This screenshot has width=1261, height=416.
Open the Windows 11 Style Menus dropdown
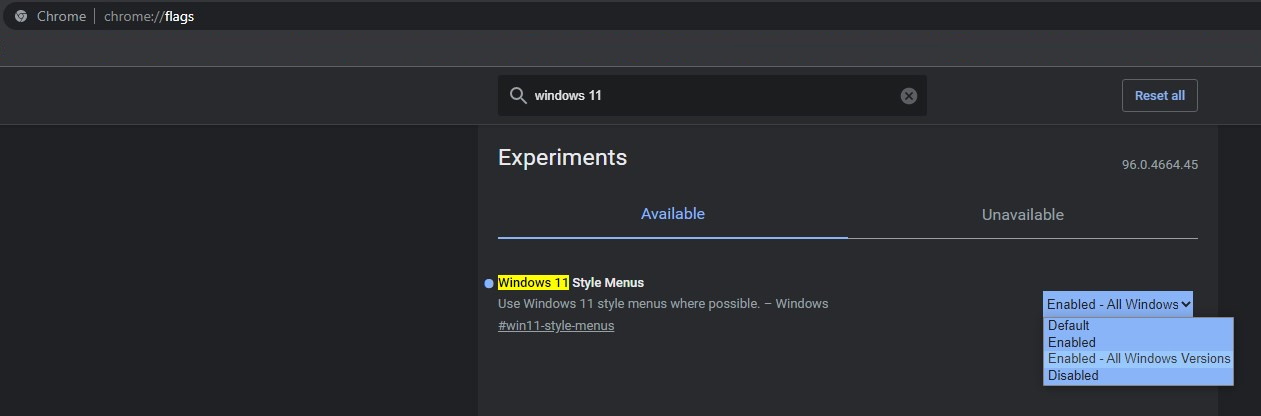(1118, 304)
